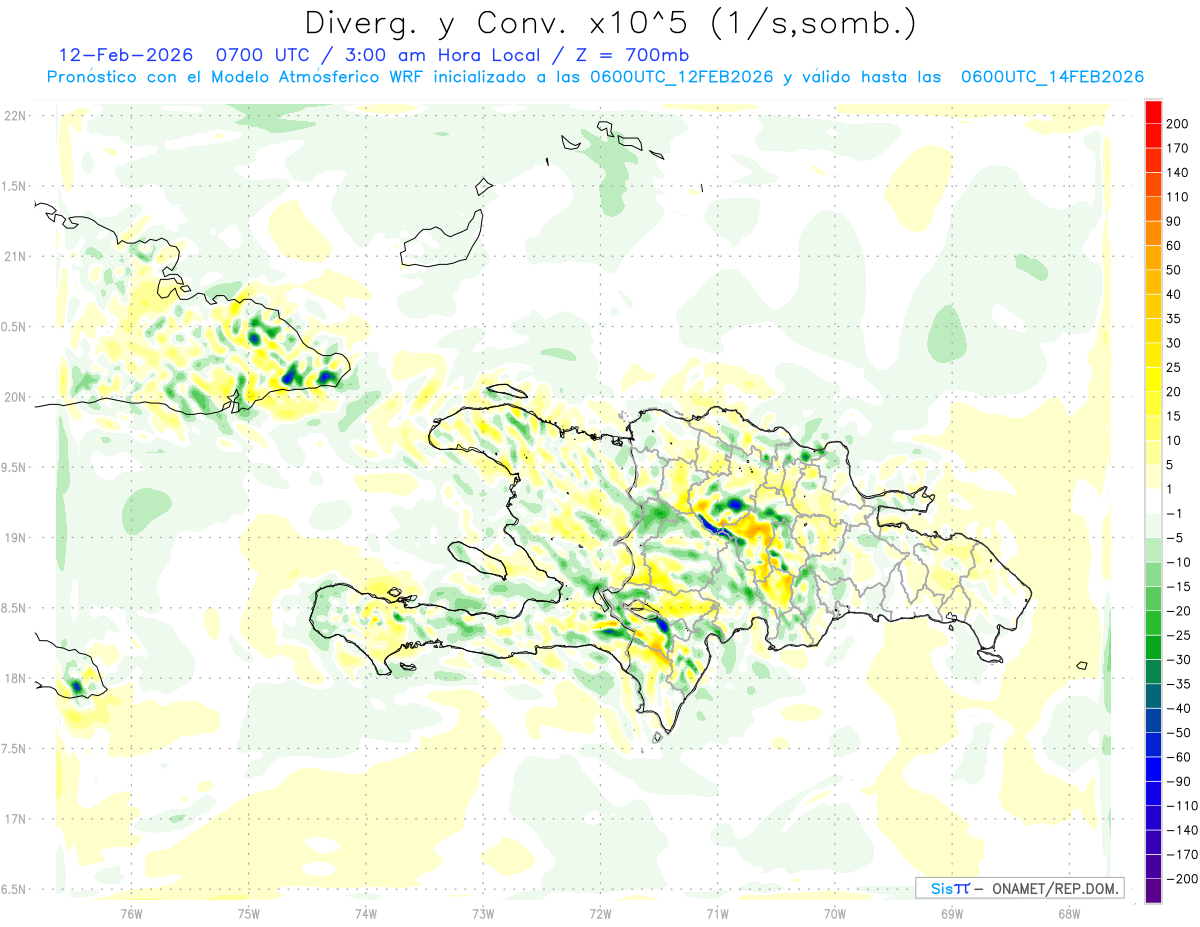
Task: Click the 'ONAMET/REP.DOM.' credit label
Action: [1056, 888]
